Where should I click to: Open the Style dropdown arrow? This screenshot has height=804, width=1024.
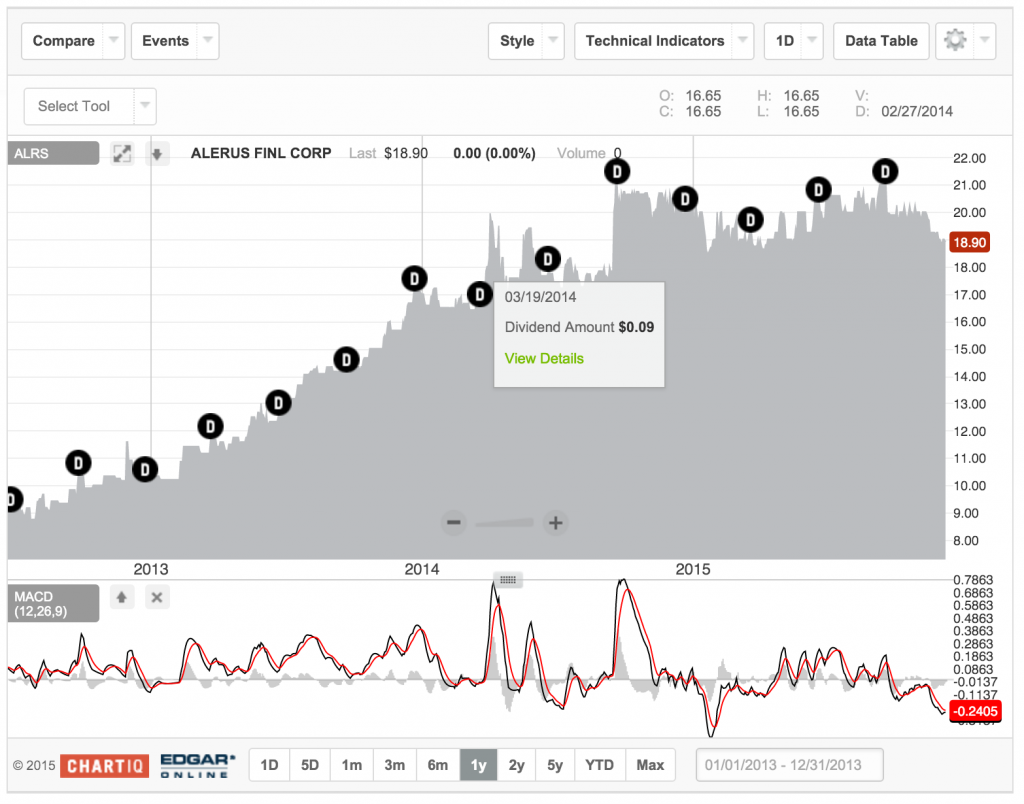click(554, 41)
